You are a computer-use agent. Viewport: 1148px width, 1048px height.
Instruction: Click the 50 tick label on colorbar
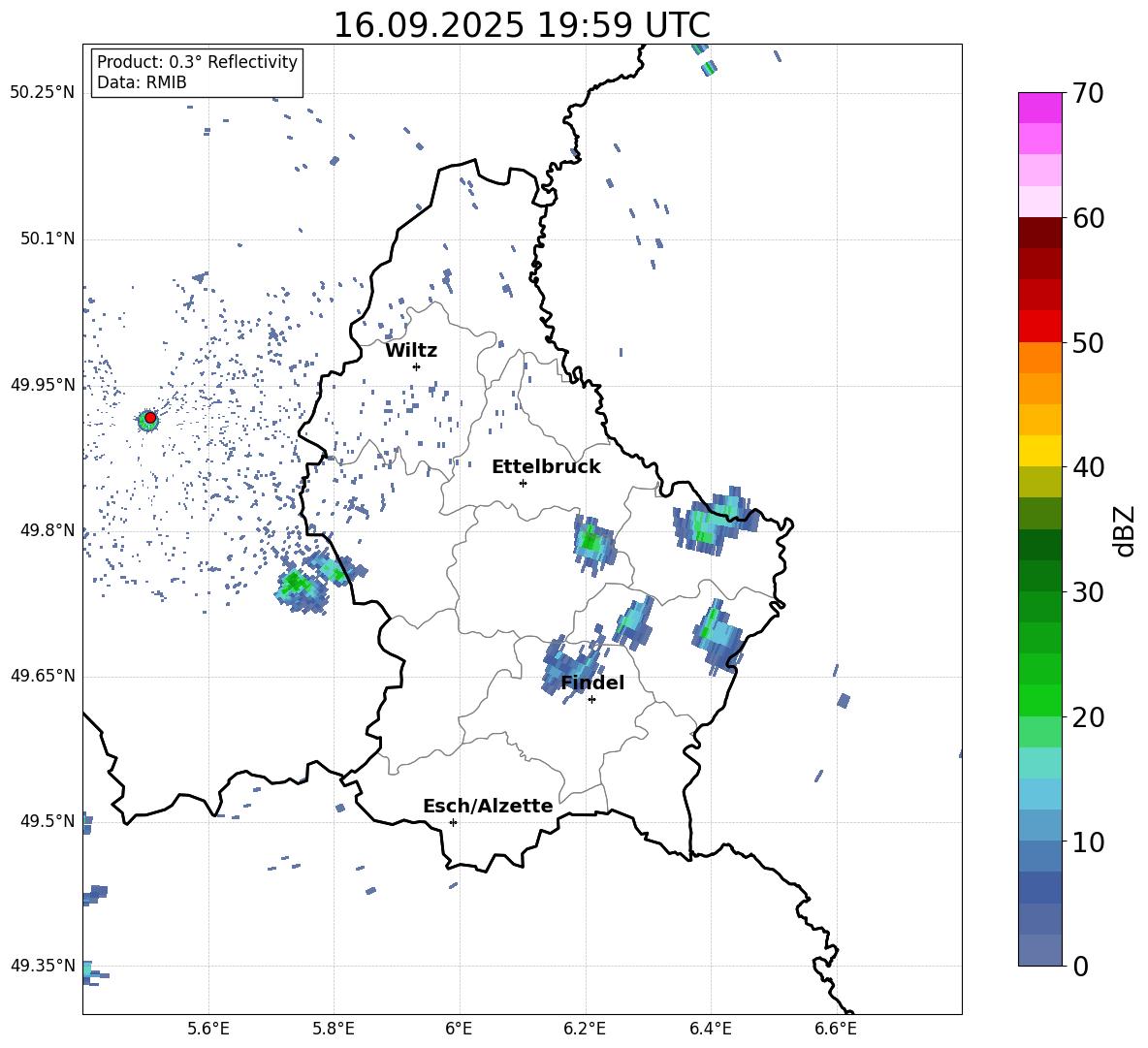(x=1088, y=342)
